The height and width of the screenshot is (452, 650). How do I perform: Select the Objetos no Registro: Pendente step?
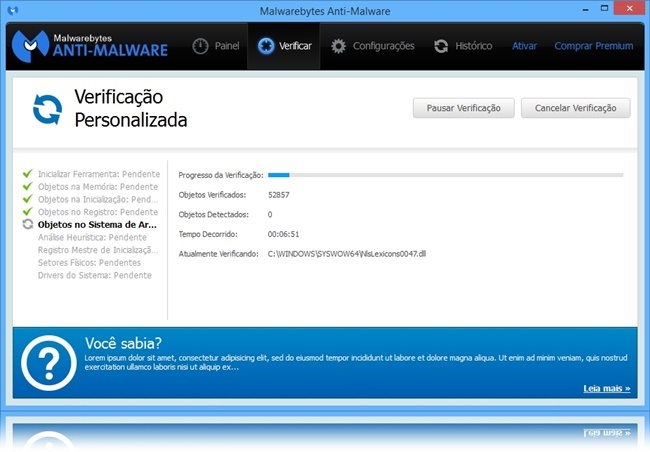(x=98, y=212)
